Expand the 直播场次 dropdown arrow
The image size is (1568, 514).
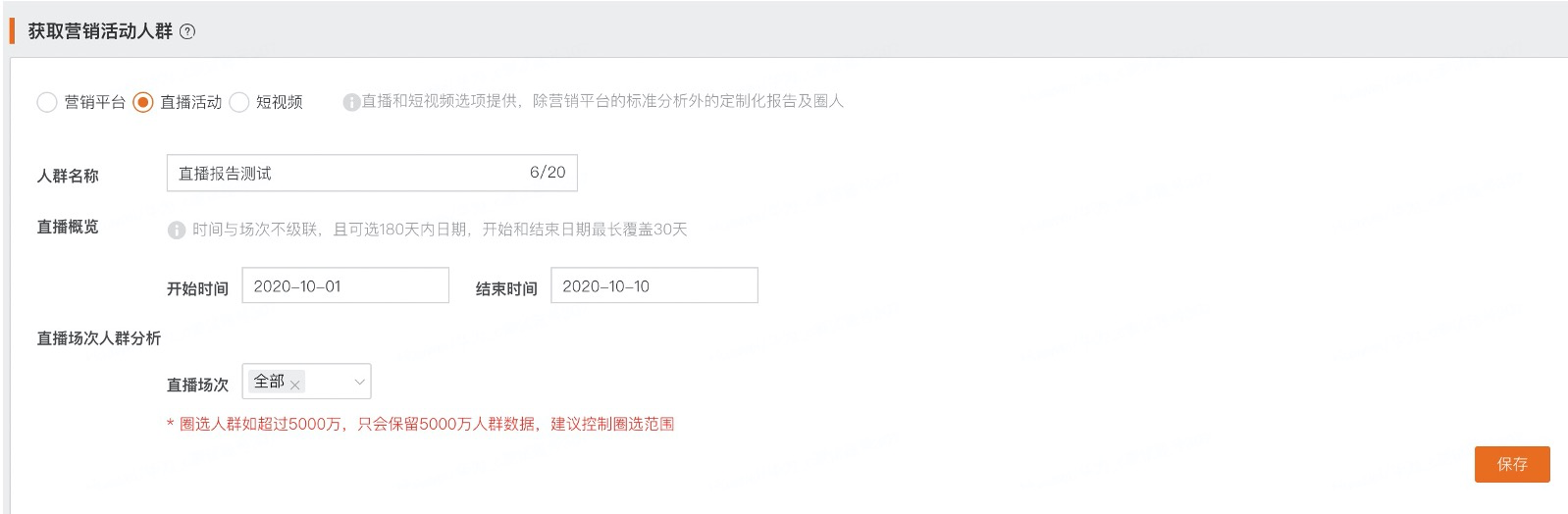[359, 382]
